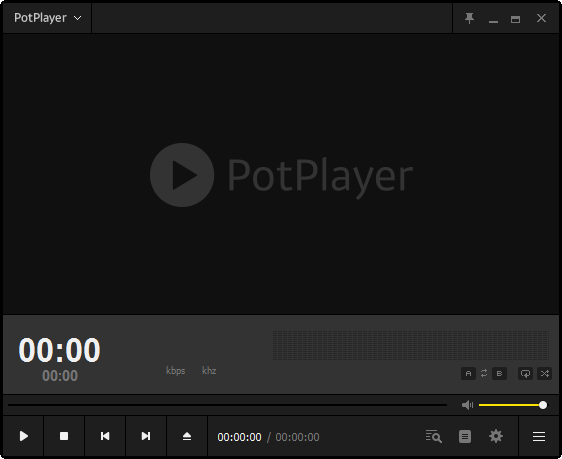The height and width of the screenshot is (459, 562).
Task: Open the PotPlayer main menu dropdown
Action: (x=47, y=18)
